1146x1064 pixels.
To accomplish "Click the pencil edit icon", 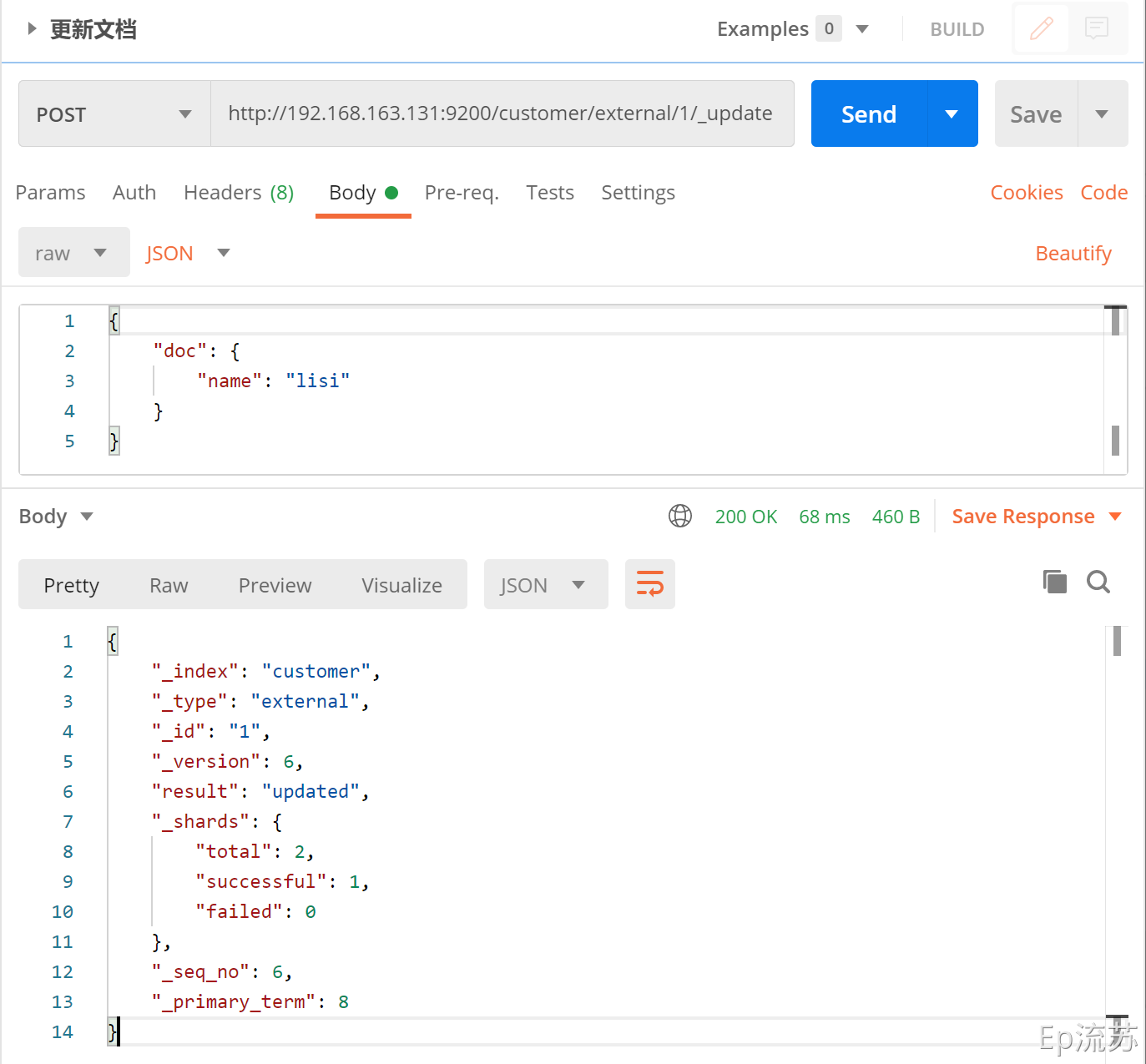I will (x=1041, y=29).
